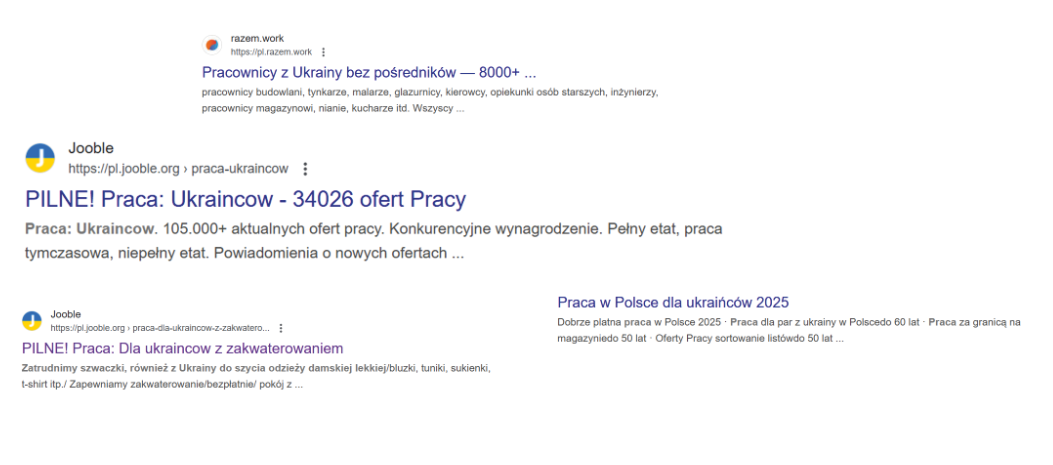Open the three-dot menu beside pl.razem.work URL
Screen dimensions: 1053x465
click(x=324, y=52)
